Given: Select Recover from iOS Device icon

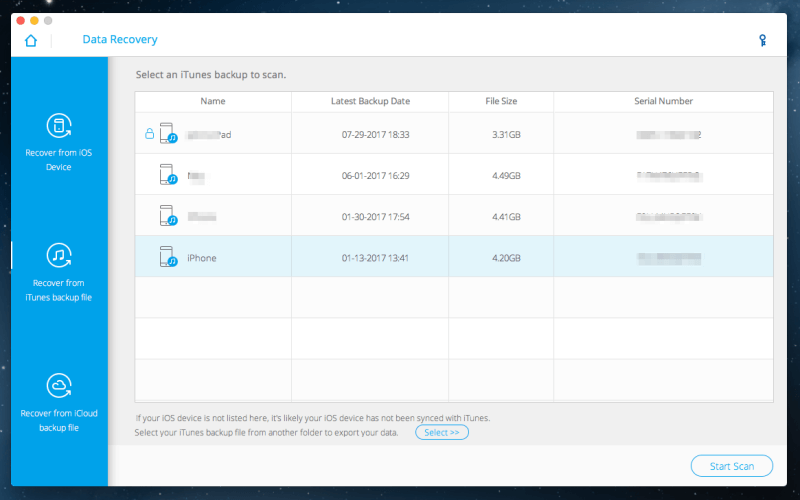Looking at the screenshot, I should [59, 125].
